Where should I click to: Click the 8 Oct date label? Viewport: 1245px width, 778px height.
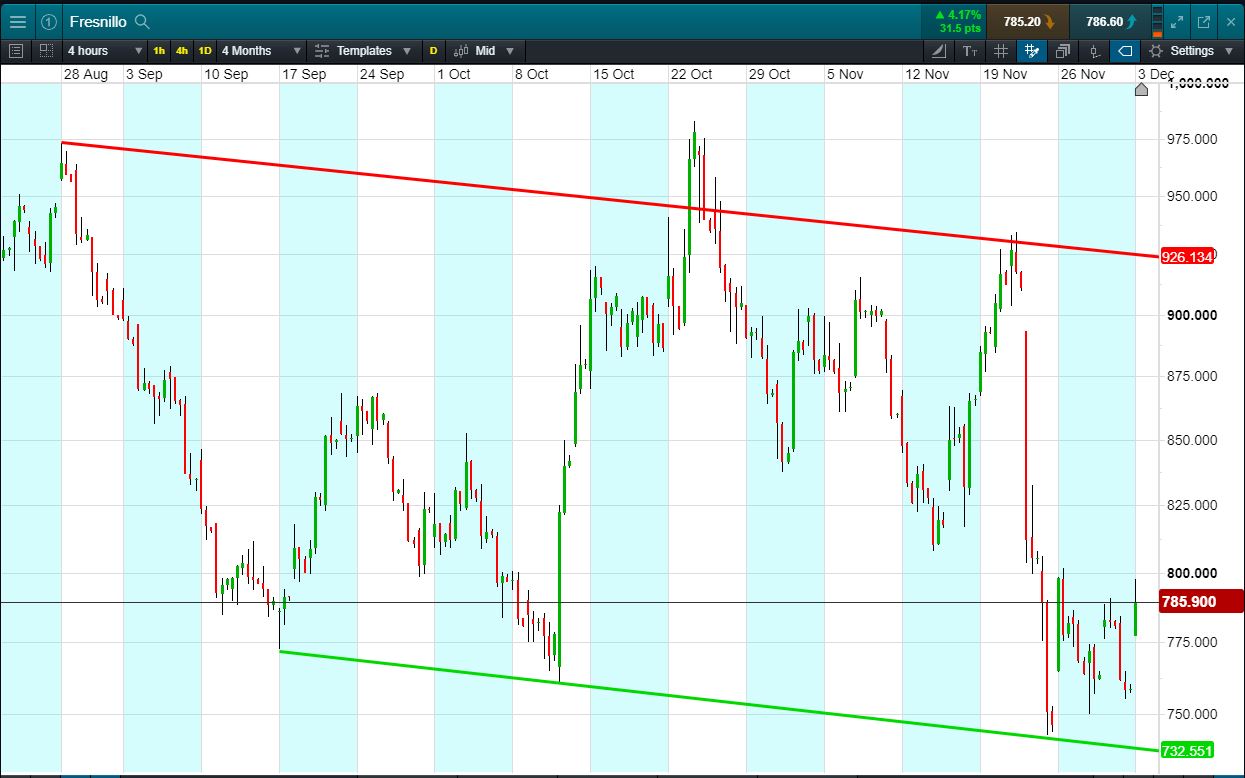click(531, 74)
